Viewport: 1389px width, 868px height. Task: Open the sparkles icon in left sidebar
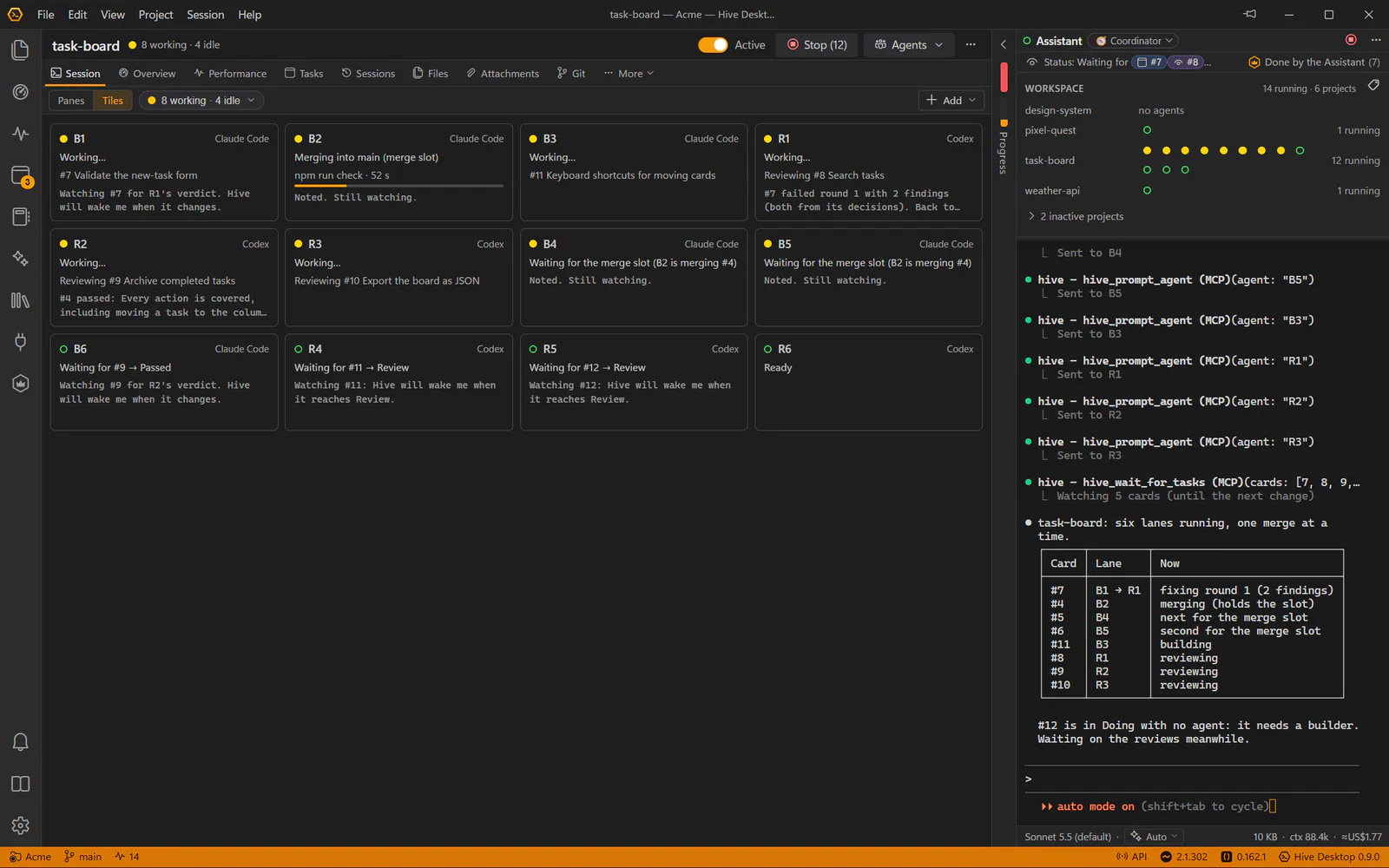(x=20, y=259)
